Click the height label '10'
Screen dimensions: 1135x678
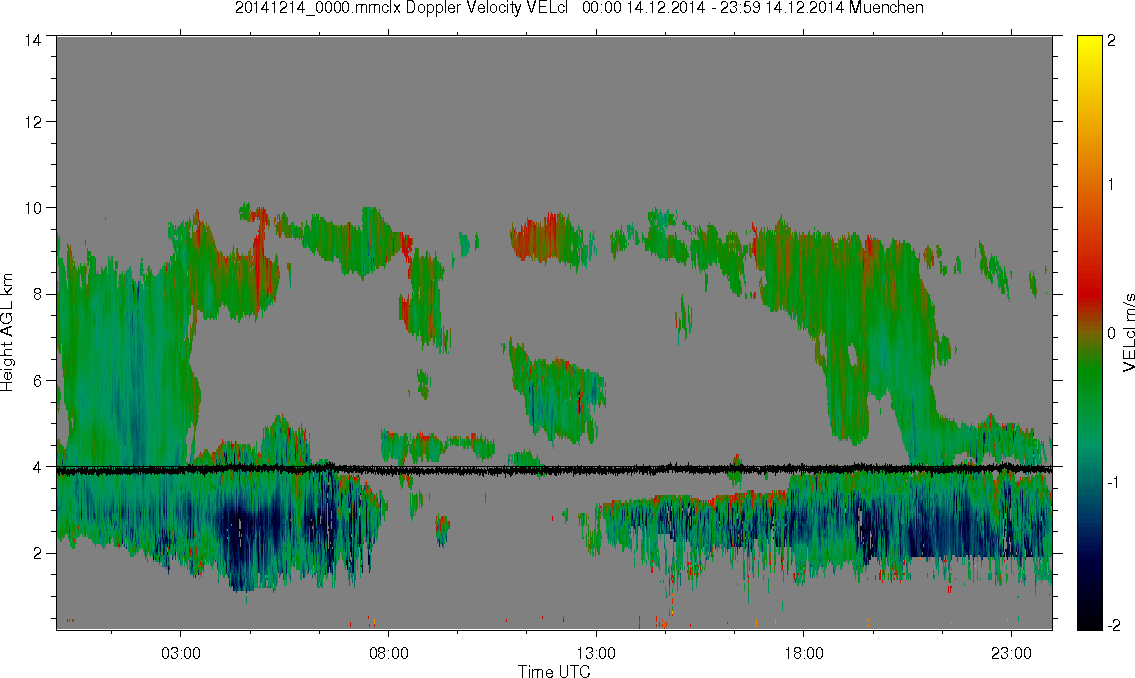pos(33,208)
